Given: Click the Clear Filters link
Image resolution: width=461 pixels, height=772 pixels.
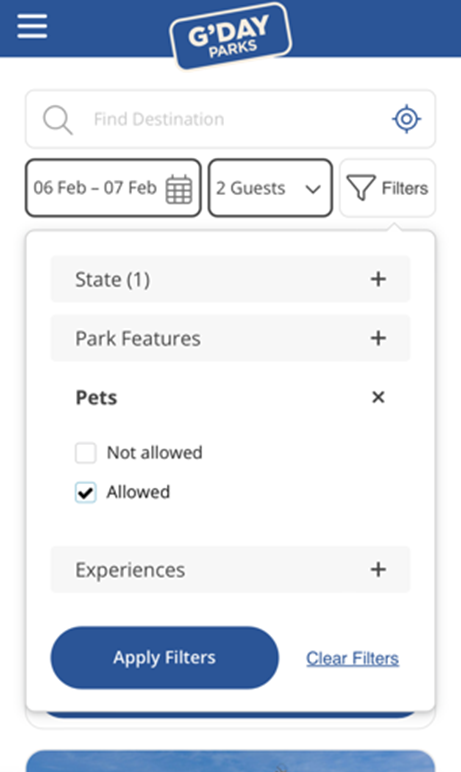Looking at the screenshot, I should point(353,658).
